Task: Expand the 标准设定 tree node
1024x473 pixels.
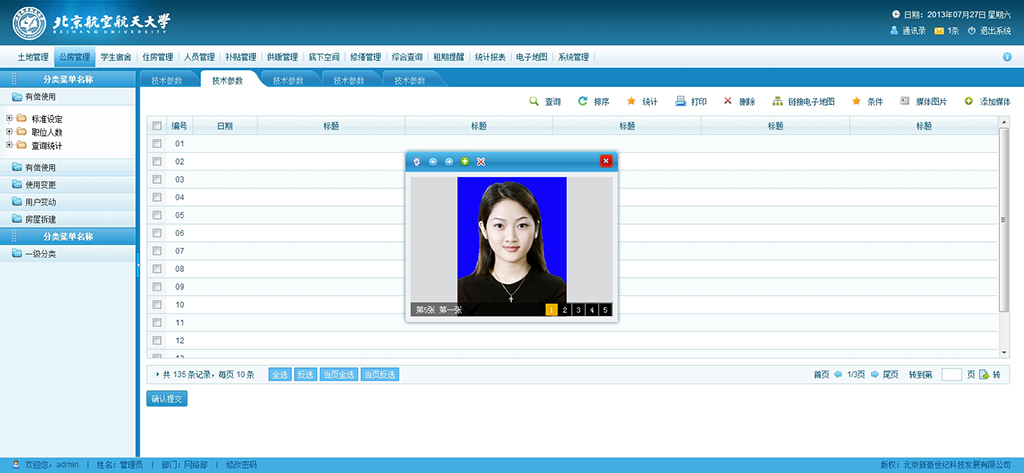Action: (x=8, y=119)
